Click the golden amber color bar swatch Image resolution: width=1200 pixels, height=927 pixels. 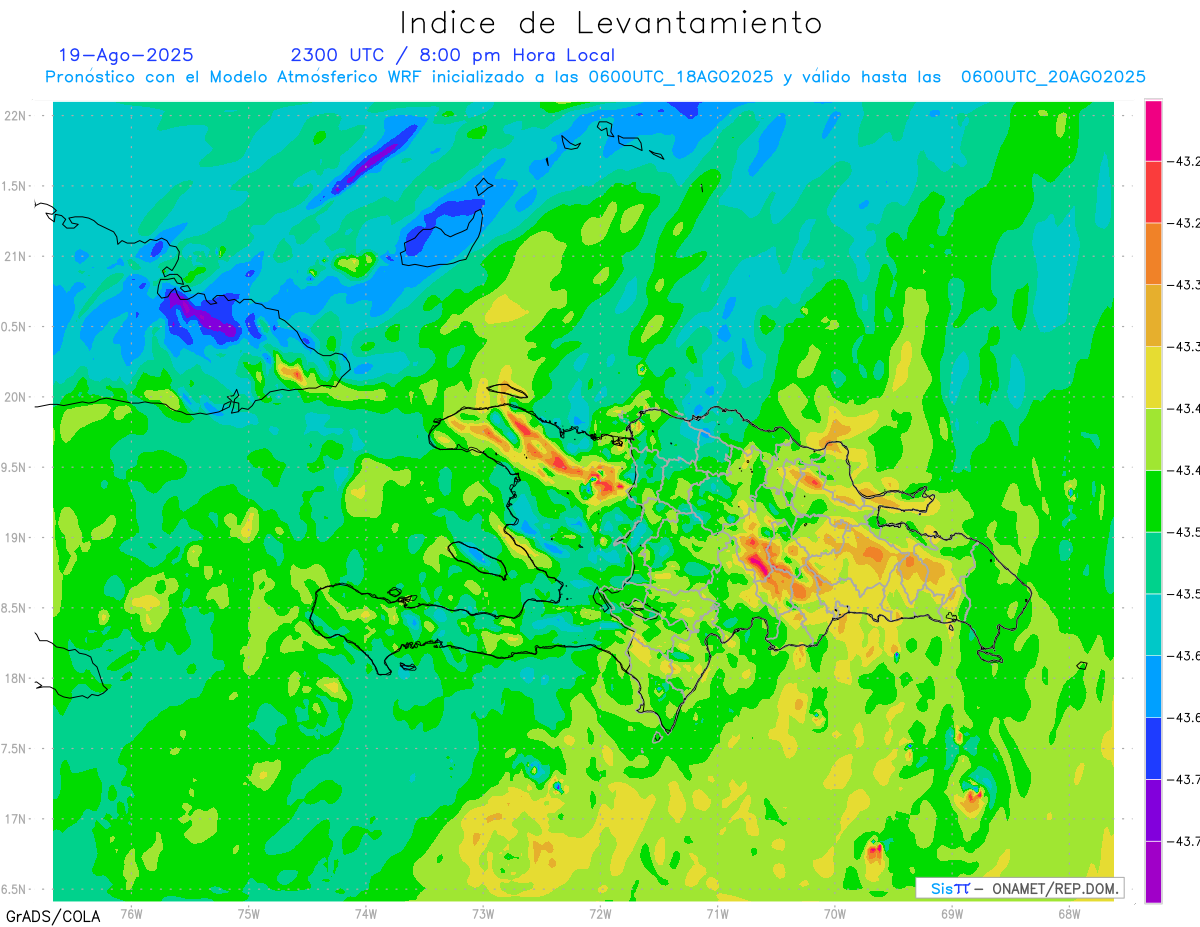tap(1153, 315)
